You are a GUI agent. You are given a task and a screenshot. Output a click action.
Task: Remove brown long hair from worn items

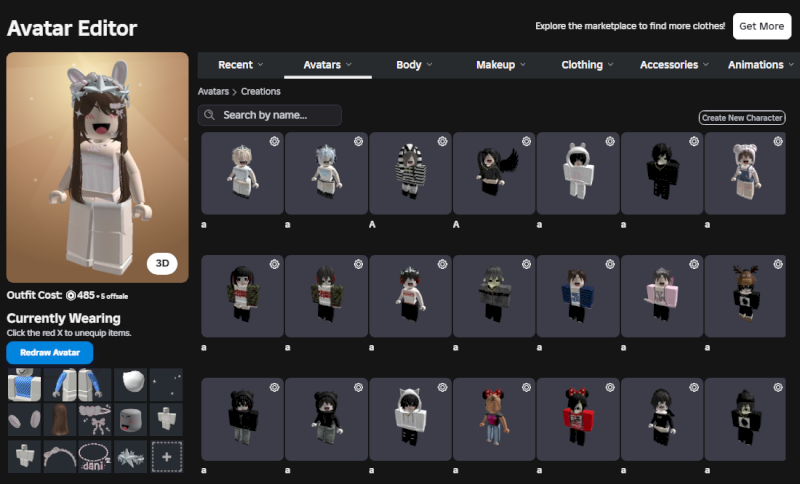pyautogui.click(x=60, y=419)
